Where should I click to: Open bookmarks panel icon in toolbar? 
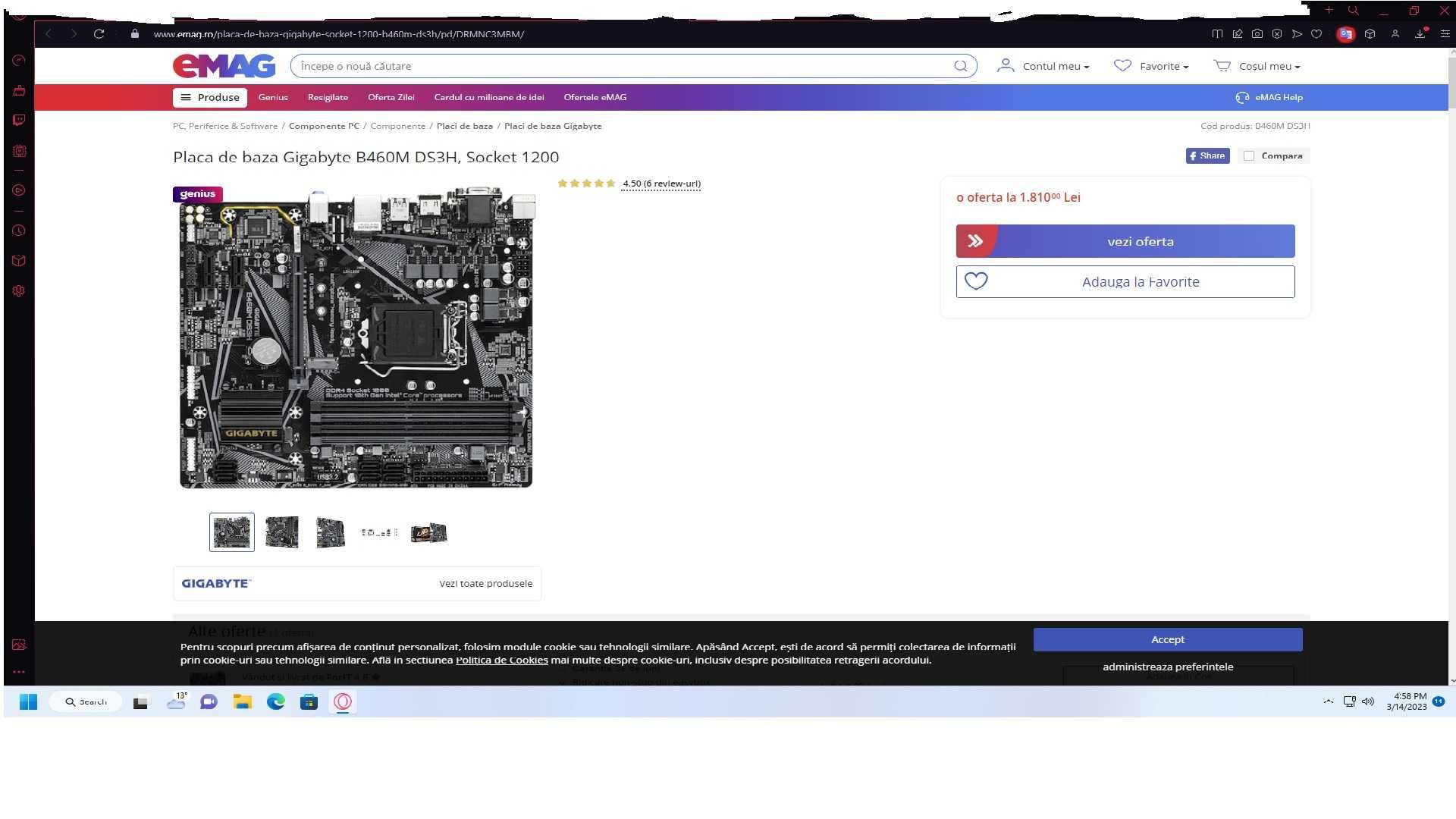1217,34
